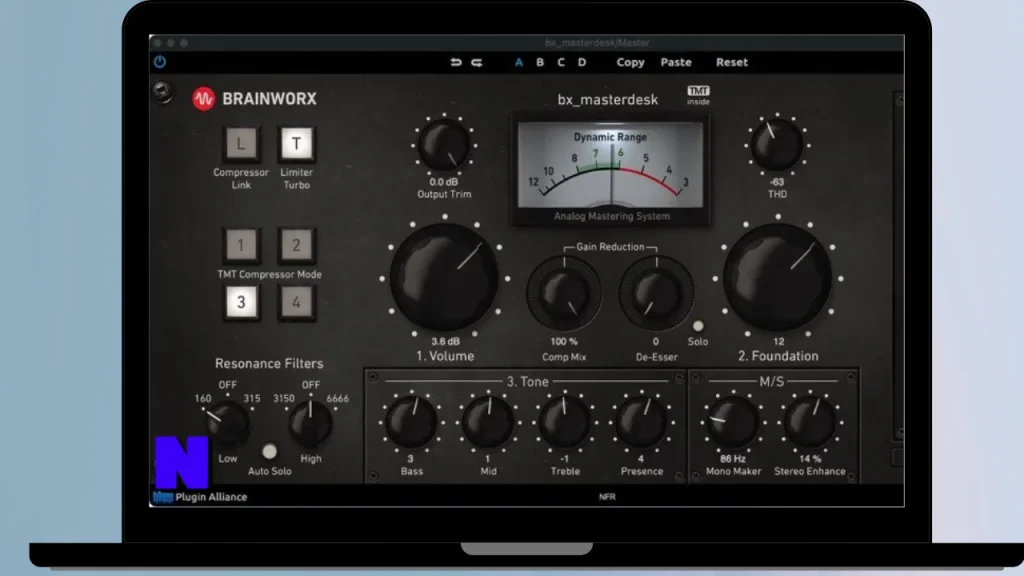
Task: Toggle the Auto Solo button
Action: click(x=269, y=451)
